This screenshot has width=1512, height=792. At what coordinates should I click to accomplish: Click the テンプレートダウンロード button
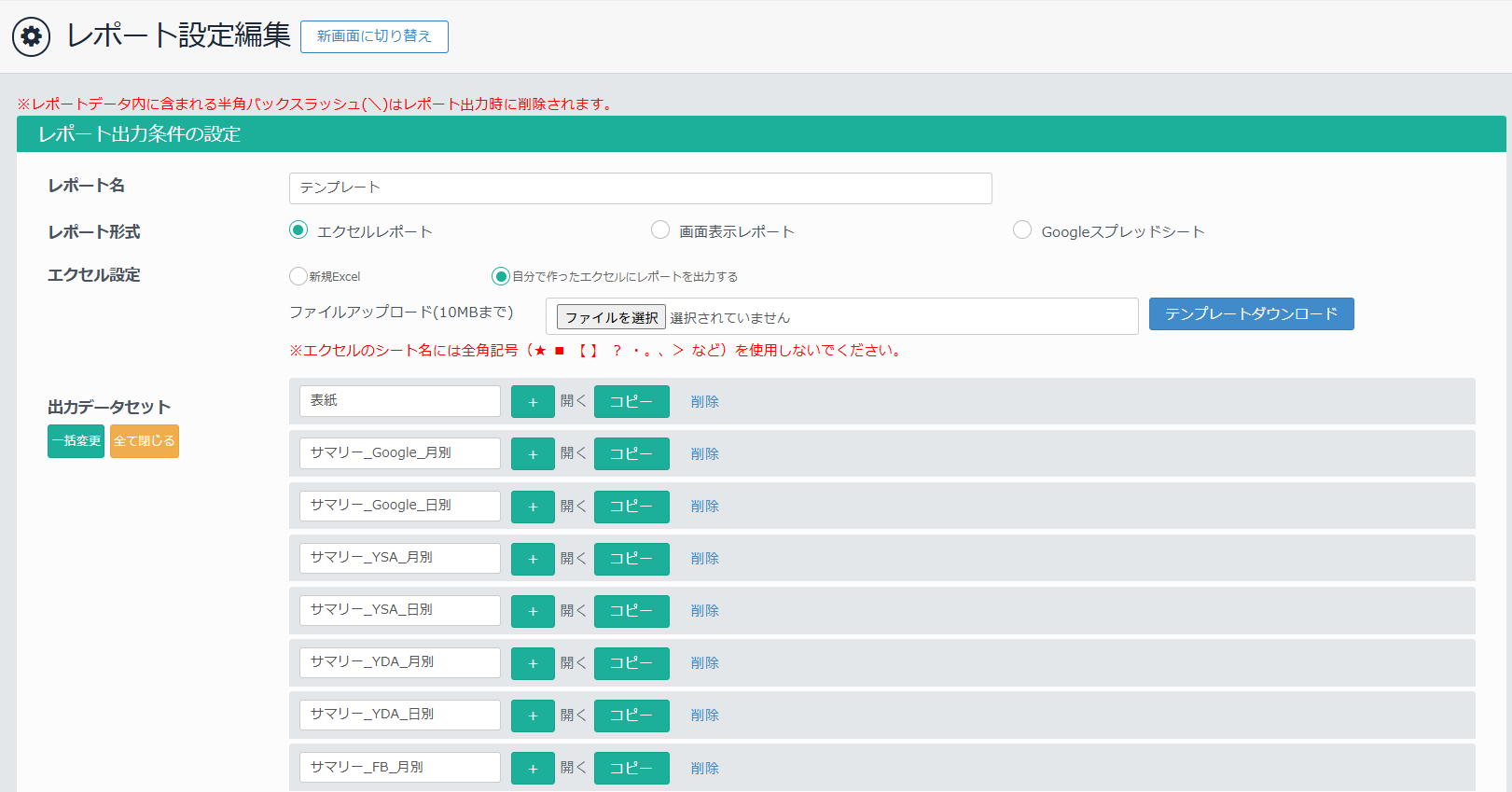[1251, 314]
